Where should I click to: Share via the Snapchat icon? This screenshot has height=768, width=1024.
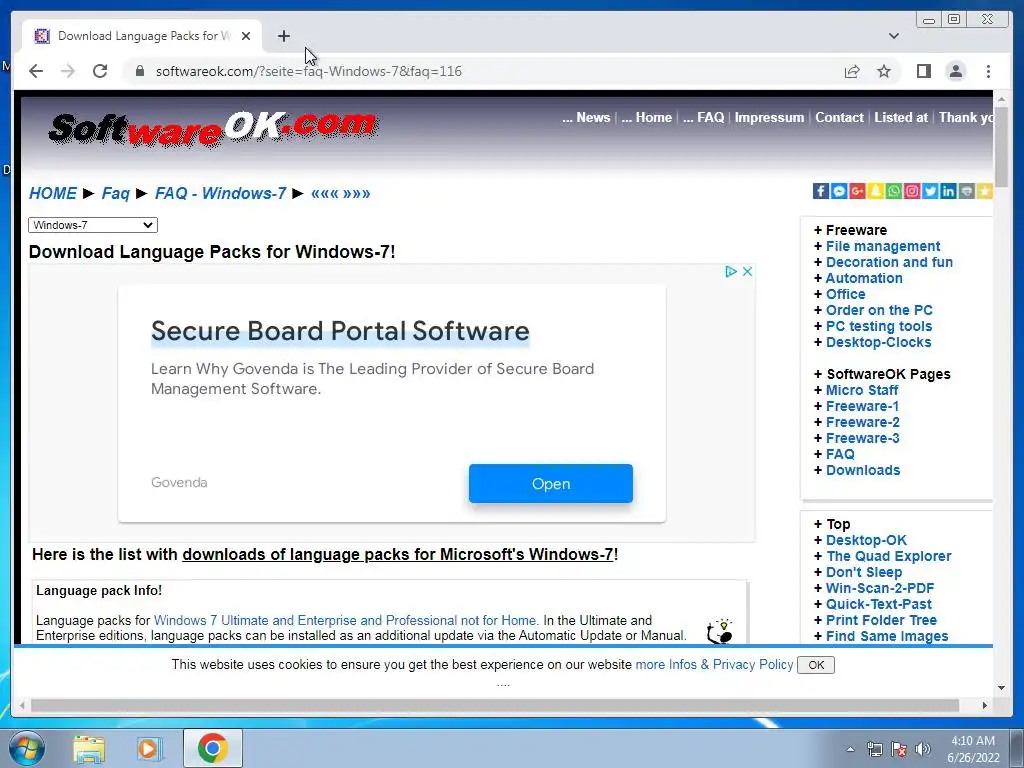[876, 191]
